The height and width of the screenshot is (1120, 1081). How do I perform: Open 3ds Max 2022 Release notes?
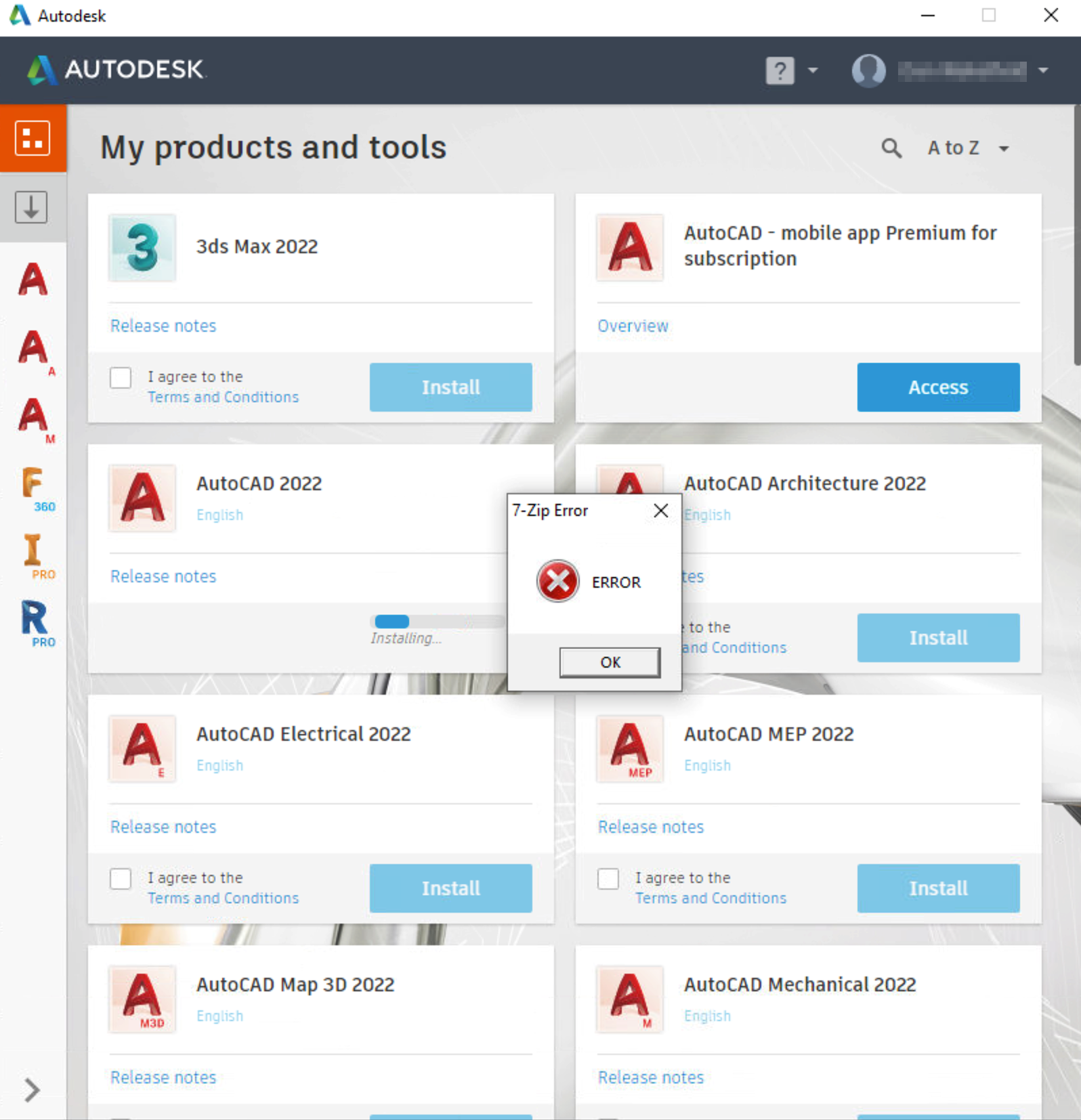pyautogui.click(x=163, y=326)
